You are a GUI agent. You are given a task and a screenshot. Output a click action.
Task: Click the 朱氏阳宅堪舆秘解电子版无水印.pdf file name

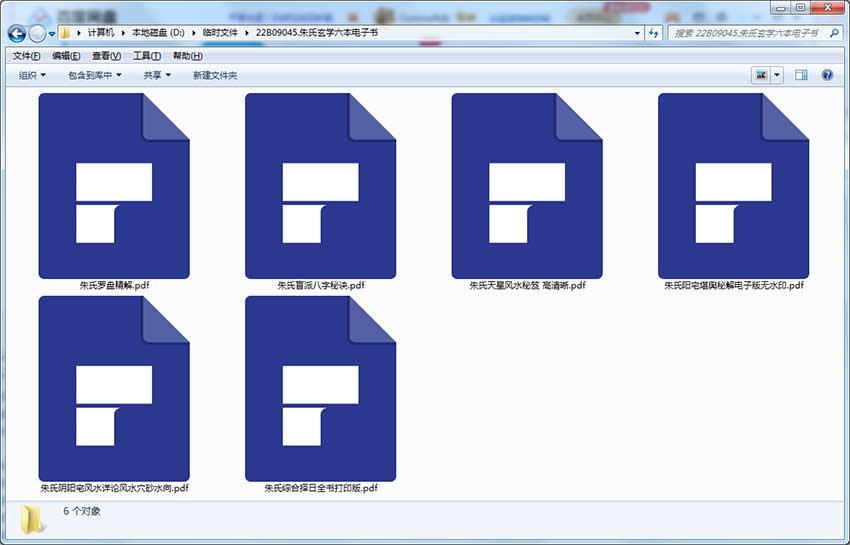point(734,285)
